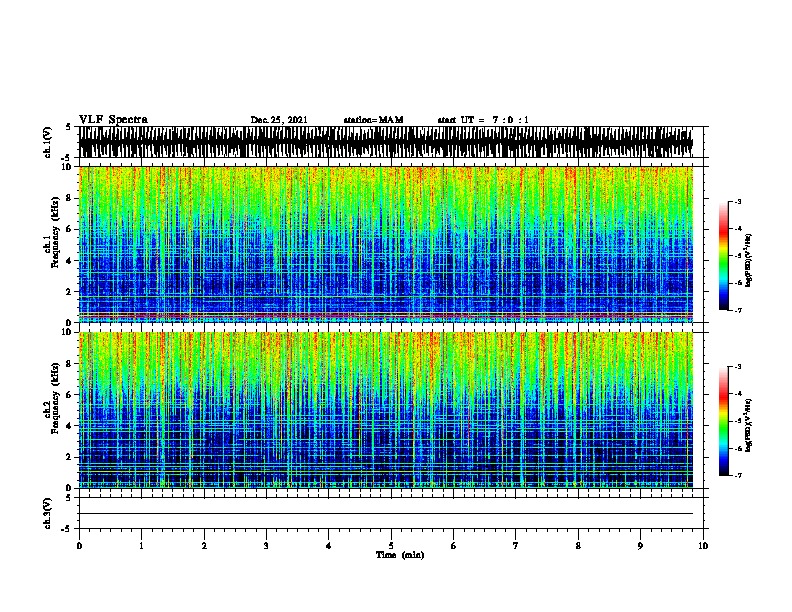Click time axis tick label 9
This screenshot has width=792, height=612.
tap(640, 545)
